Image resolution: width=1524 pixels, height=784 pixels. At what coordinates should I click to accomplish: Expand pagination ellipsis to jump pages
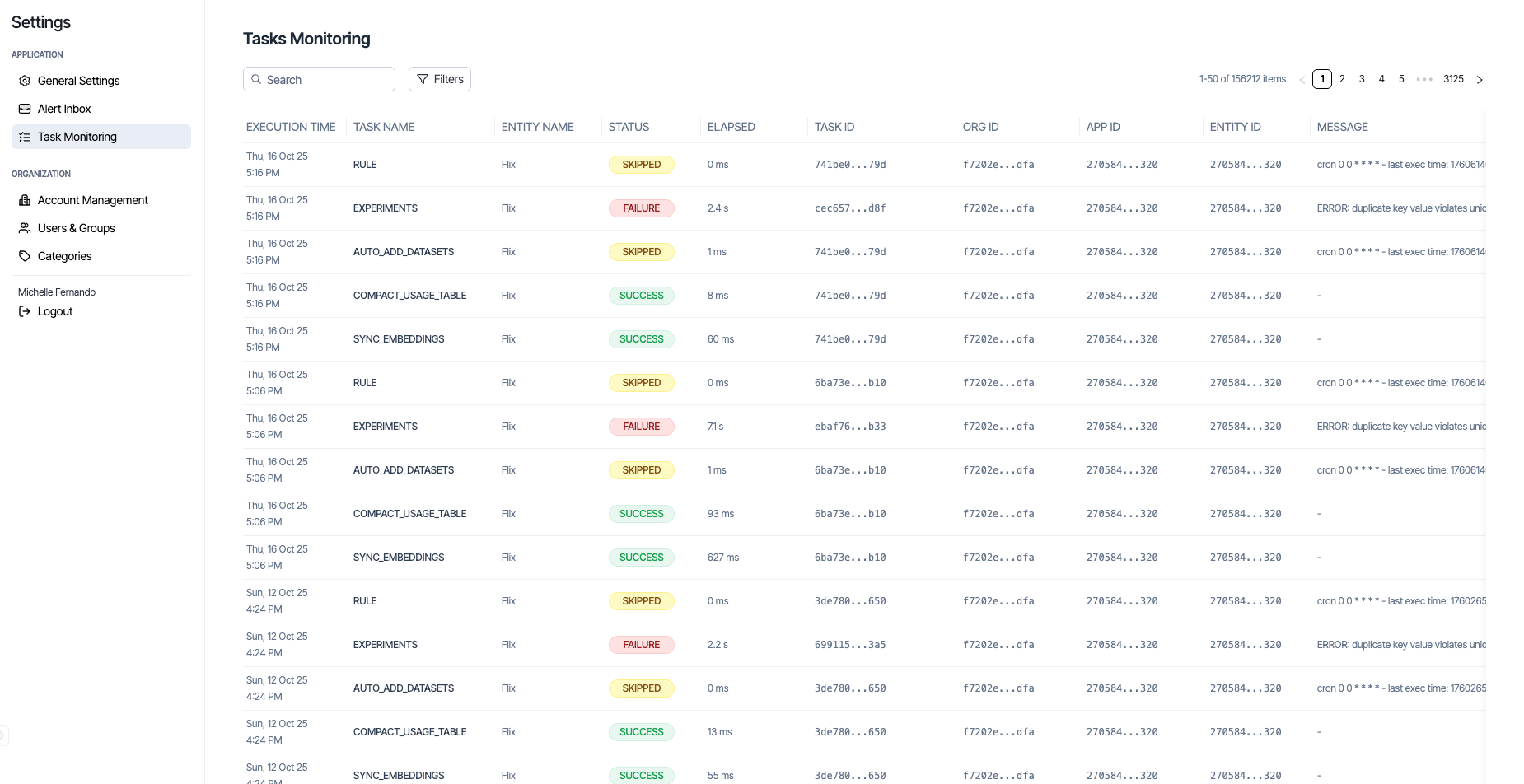tap(1424, 79)
